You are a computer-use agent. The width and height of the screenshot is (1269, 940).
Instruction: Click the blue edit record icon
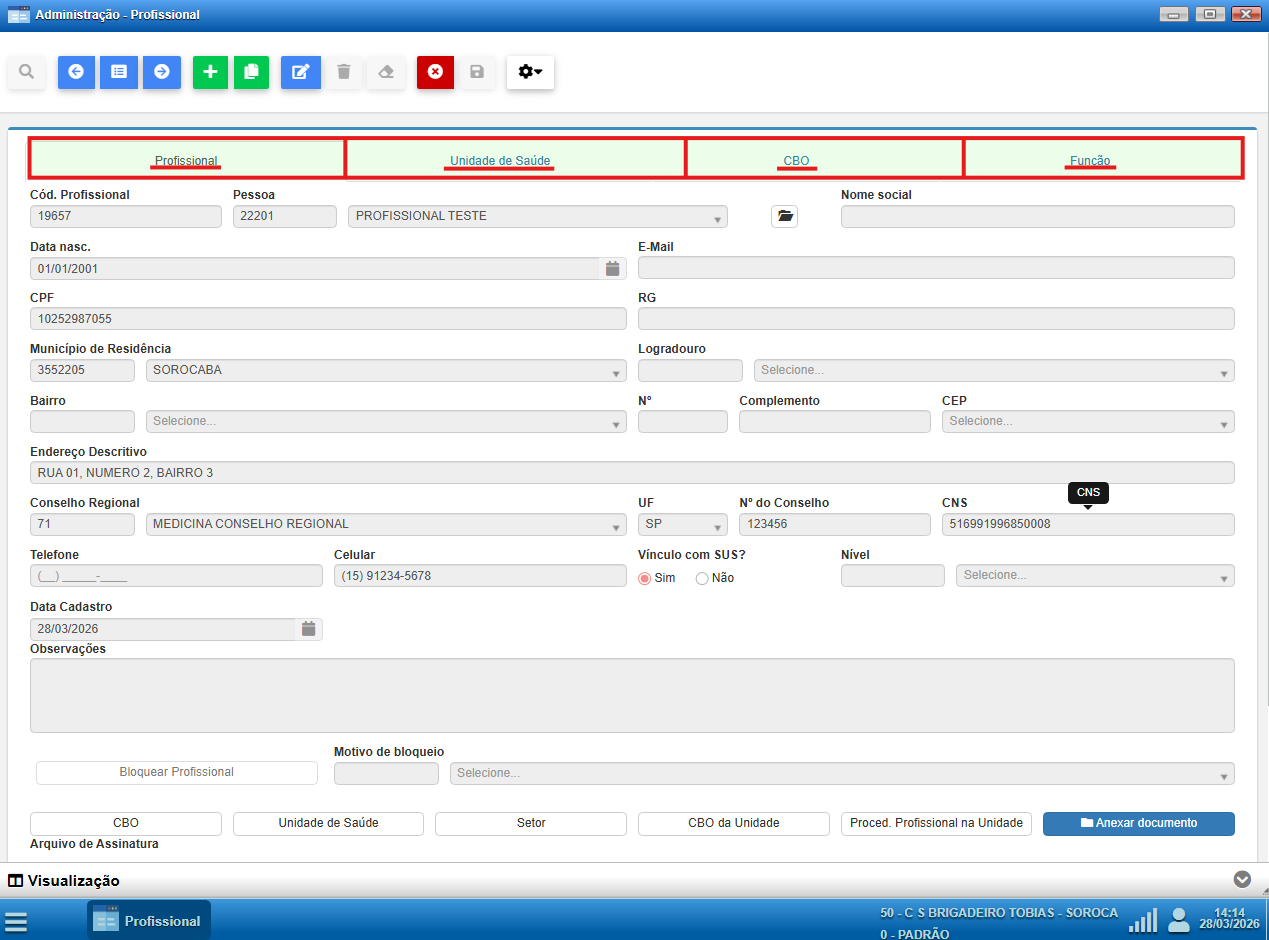point(300,72)
